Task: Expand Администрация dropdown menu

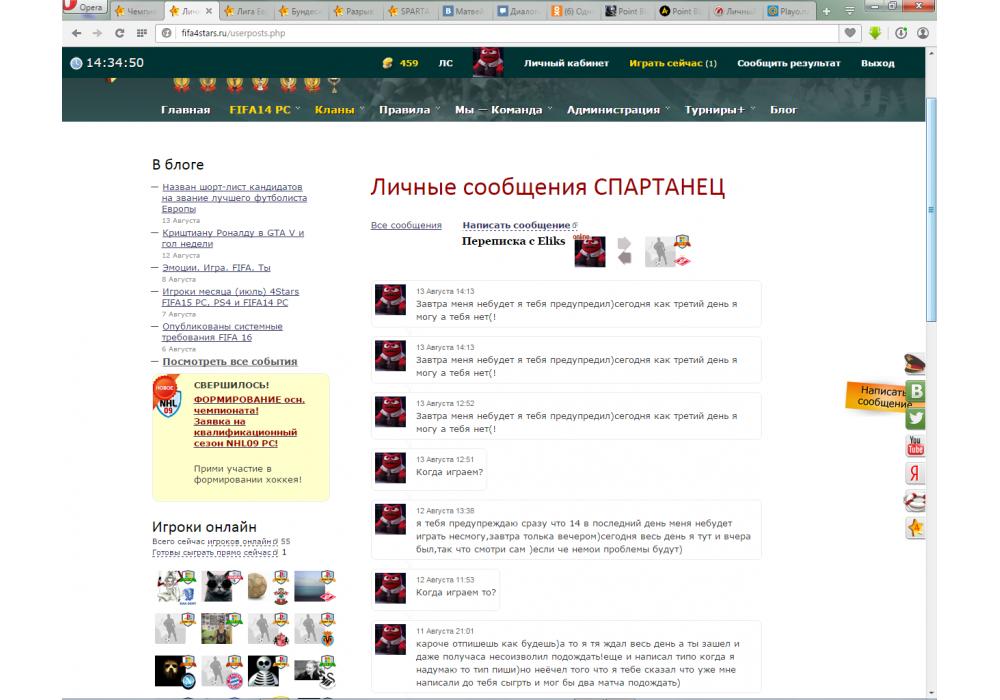Action: pos(618,110)
